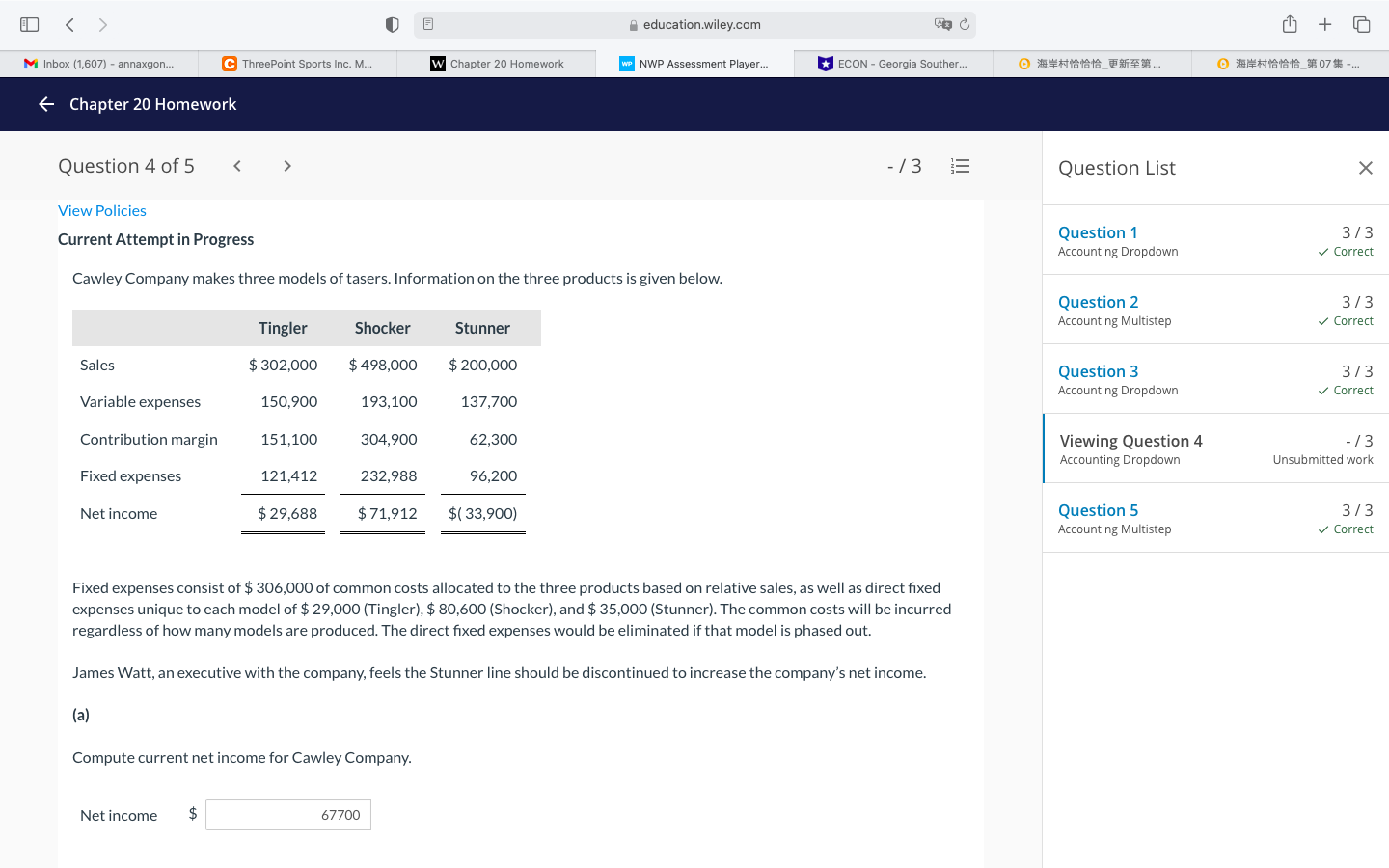Toggle the Safari sidebar icon
This screenshot has width=1389, height=868.
(29, 24)
